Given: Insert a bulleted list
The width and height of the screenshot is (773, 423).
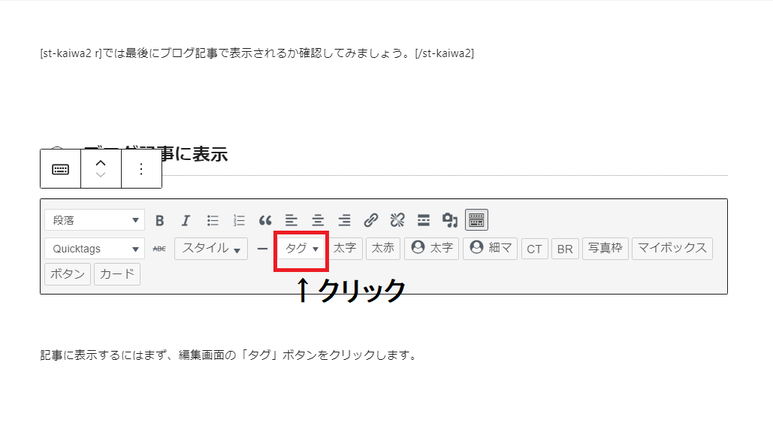Looking at the screenshot, I should pyautogui.click(x=212, y=220).
